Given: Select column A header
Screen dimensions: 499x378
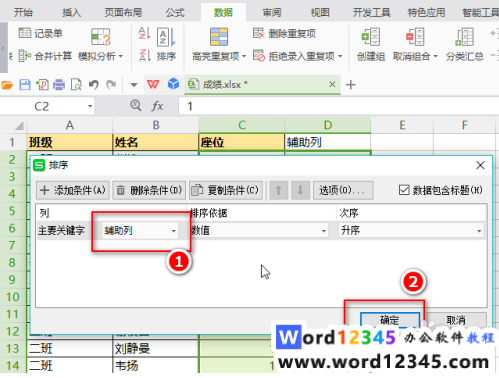Looking at the screenshot, I should coord(69,125).
